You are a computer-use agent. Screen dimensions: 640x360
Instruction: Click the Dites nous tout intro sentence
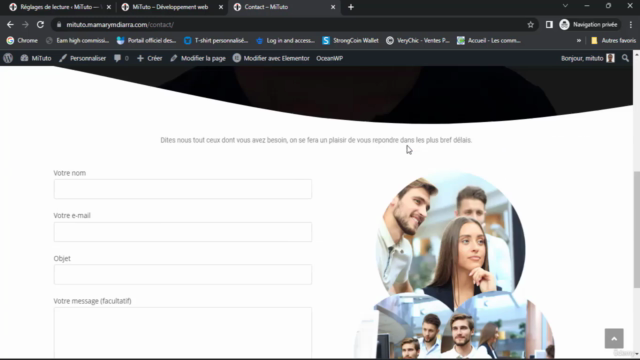point(316,140)
